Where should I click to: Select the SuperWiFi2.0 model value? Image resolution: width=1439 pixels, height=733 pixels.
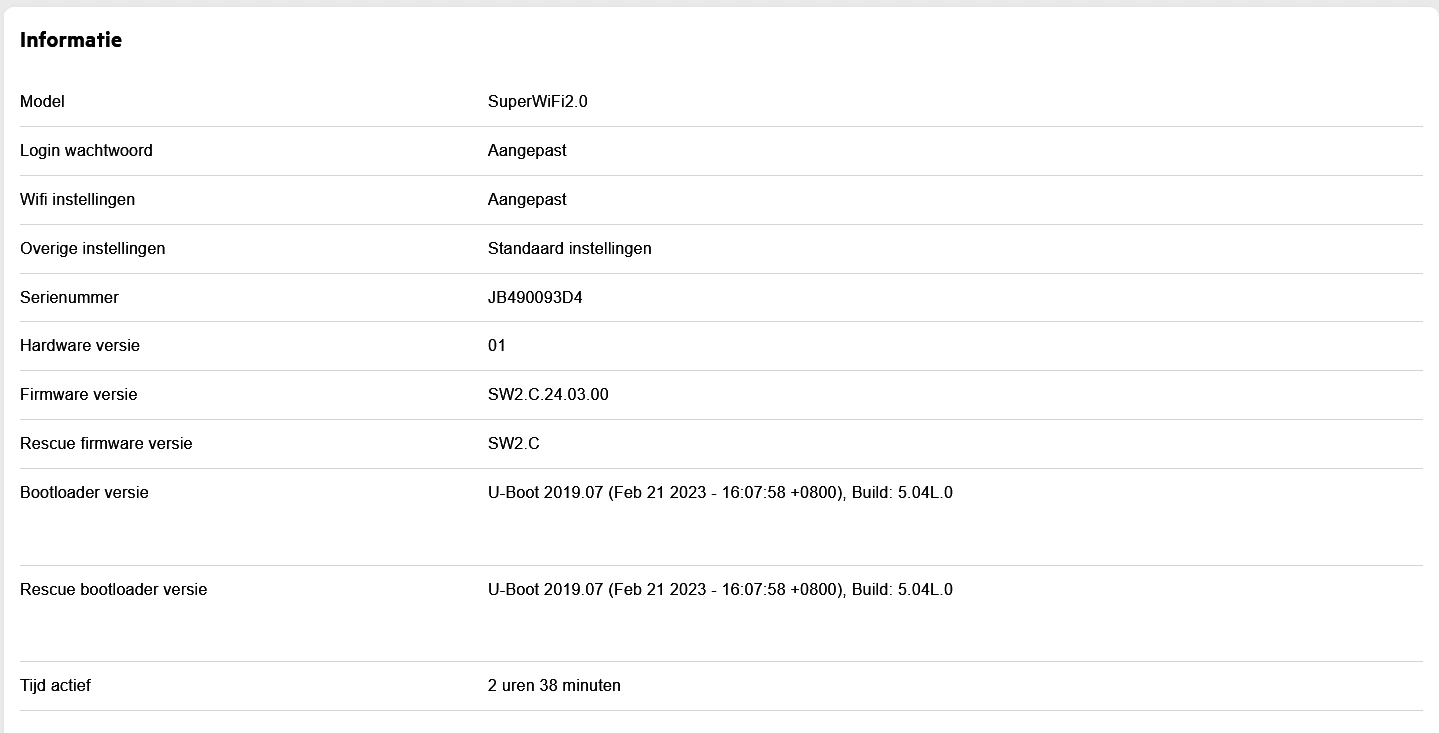click(x=537, y=101)
